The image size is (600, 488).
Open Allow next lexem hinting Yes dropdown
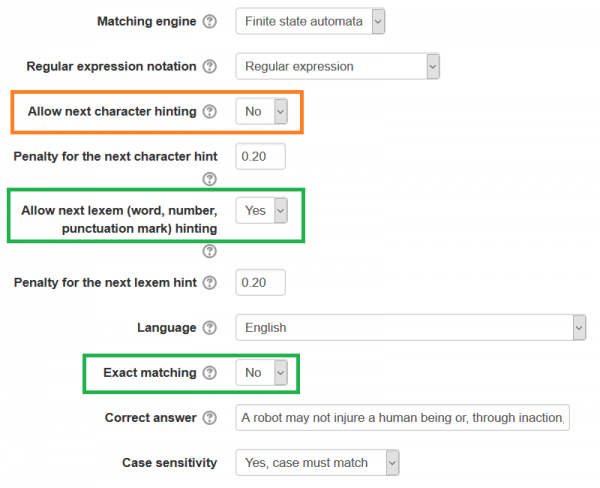coord(262,210)
